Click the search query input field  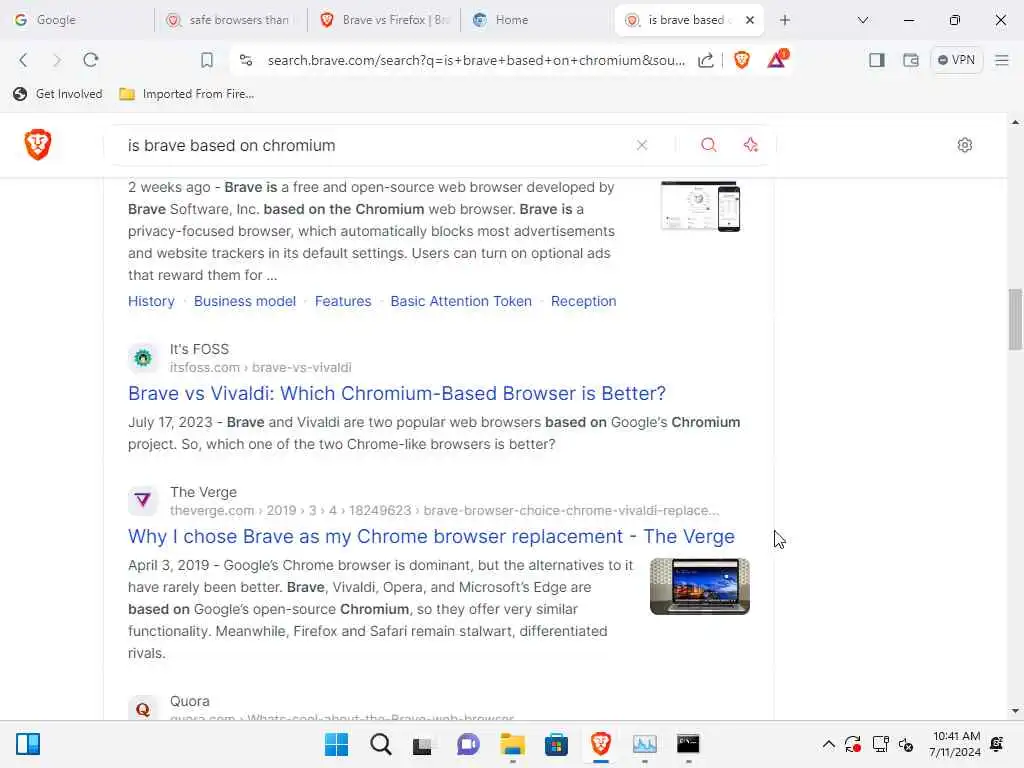click(x=372, y=145)
